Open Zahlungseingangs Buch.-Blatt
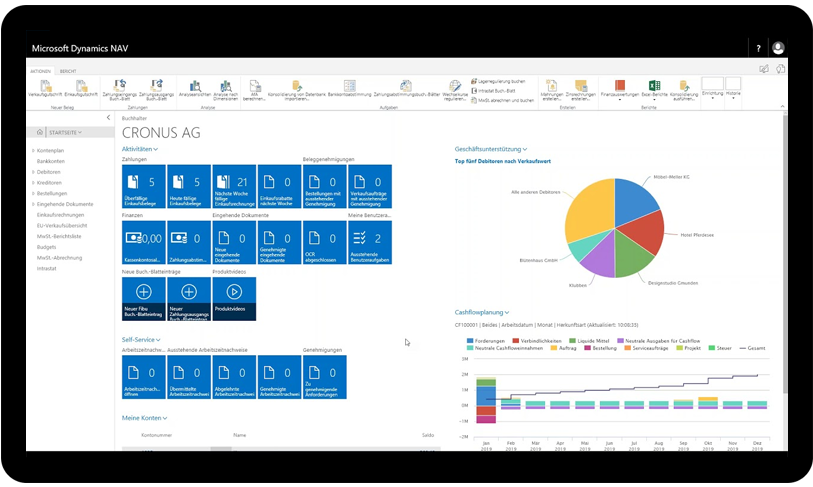The width and height of the screenshot is (813, 487). [120, 90]
